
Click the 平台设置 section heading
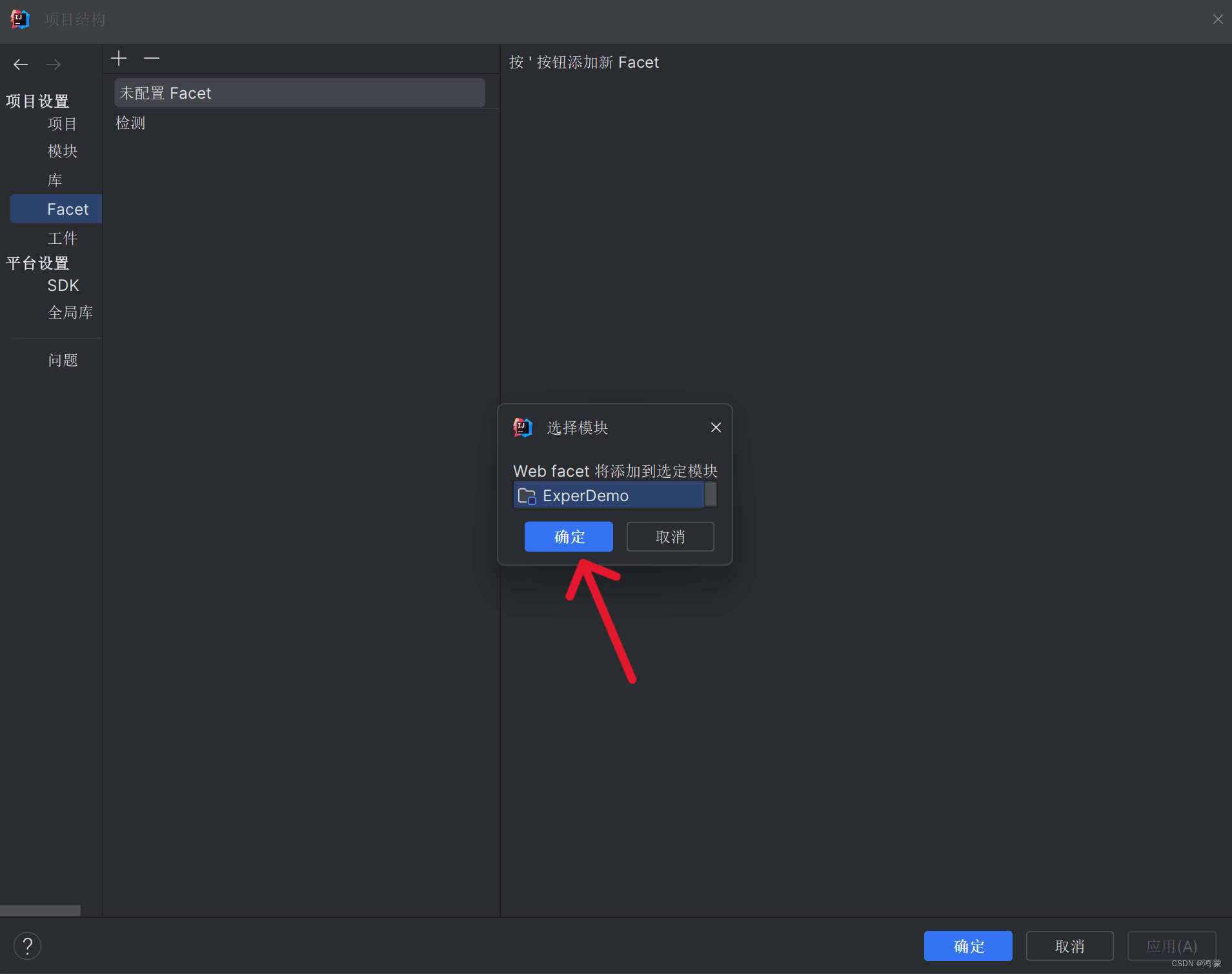pos(37,263)
